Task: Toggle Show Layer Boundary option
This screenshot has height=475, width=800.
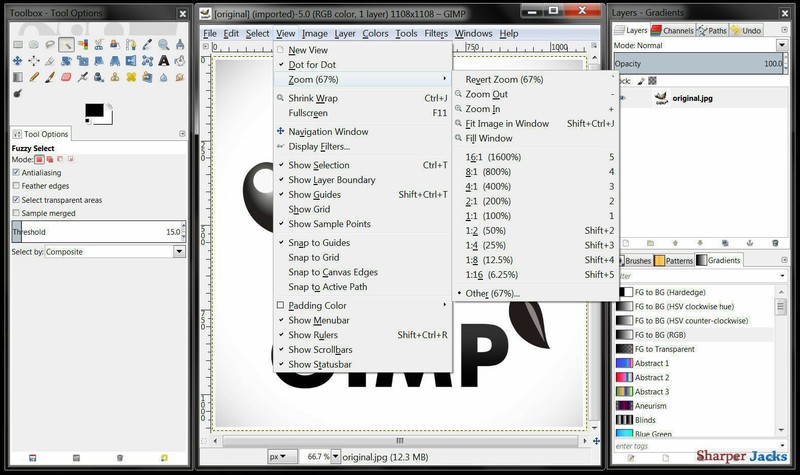Action: 363,180
